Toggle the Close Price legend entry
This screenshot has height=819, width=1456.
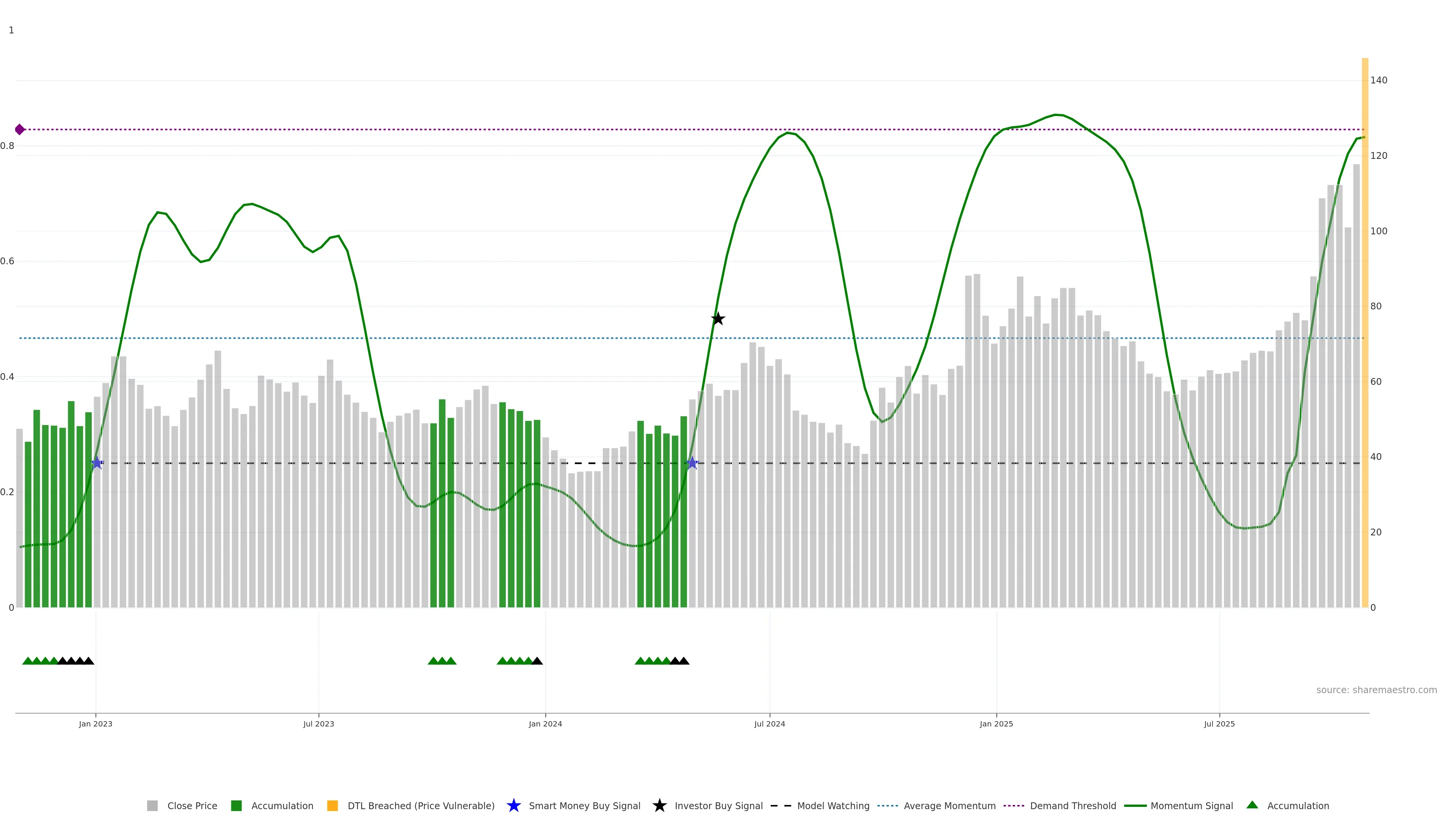coord(191,805)
